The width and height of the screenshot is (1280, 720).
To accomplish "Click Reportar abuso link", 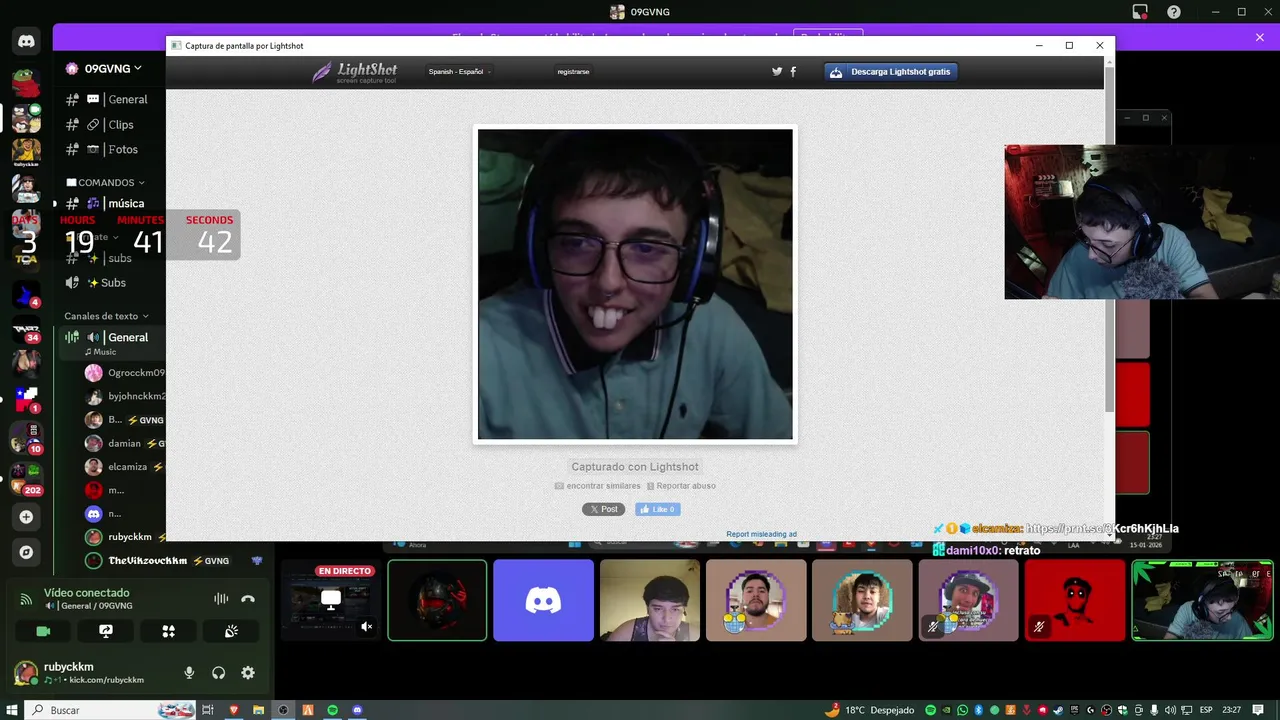I will tap(681, 486).
